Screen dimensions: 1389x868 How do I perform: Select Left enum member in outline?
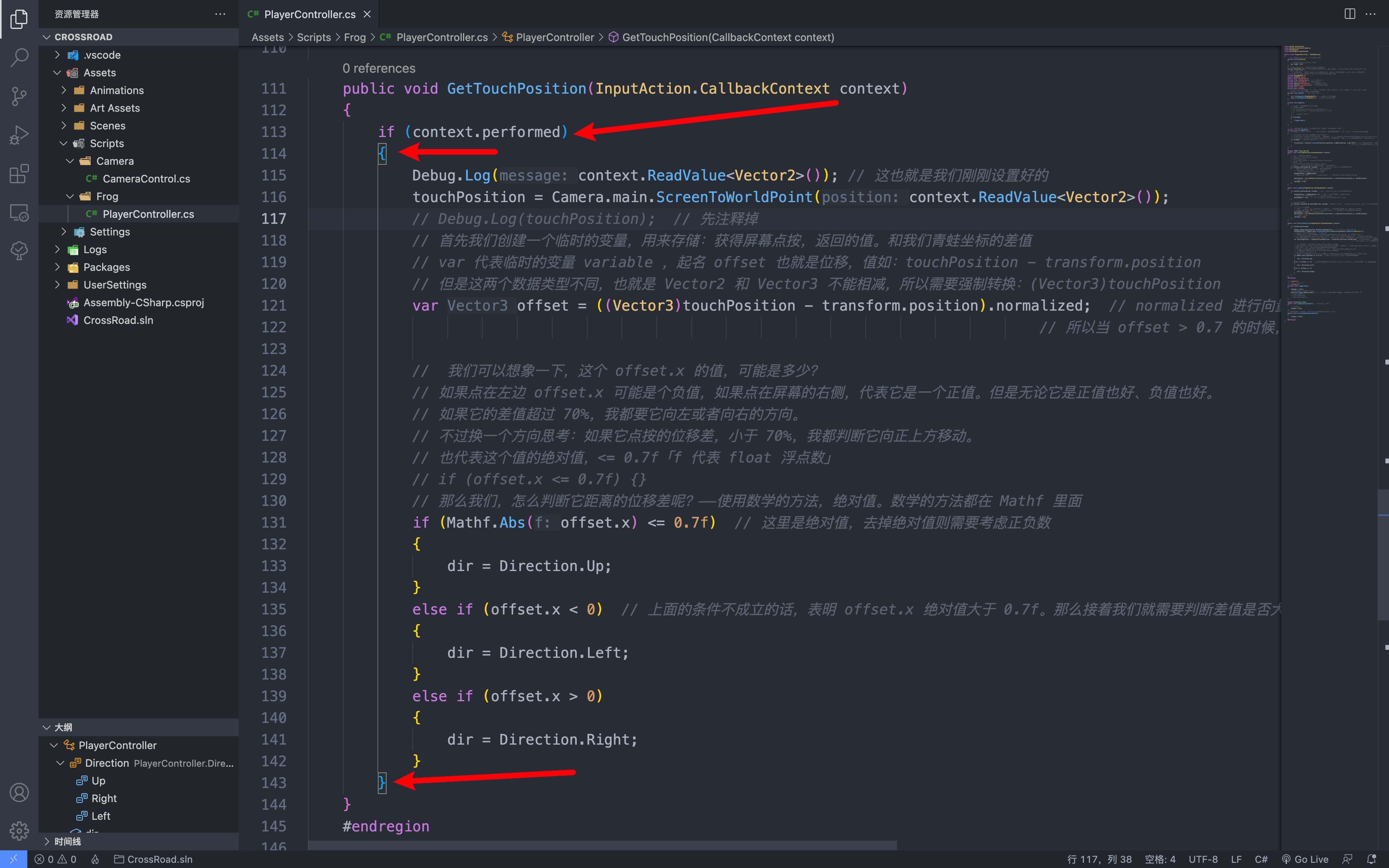click(138, 816)
